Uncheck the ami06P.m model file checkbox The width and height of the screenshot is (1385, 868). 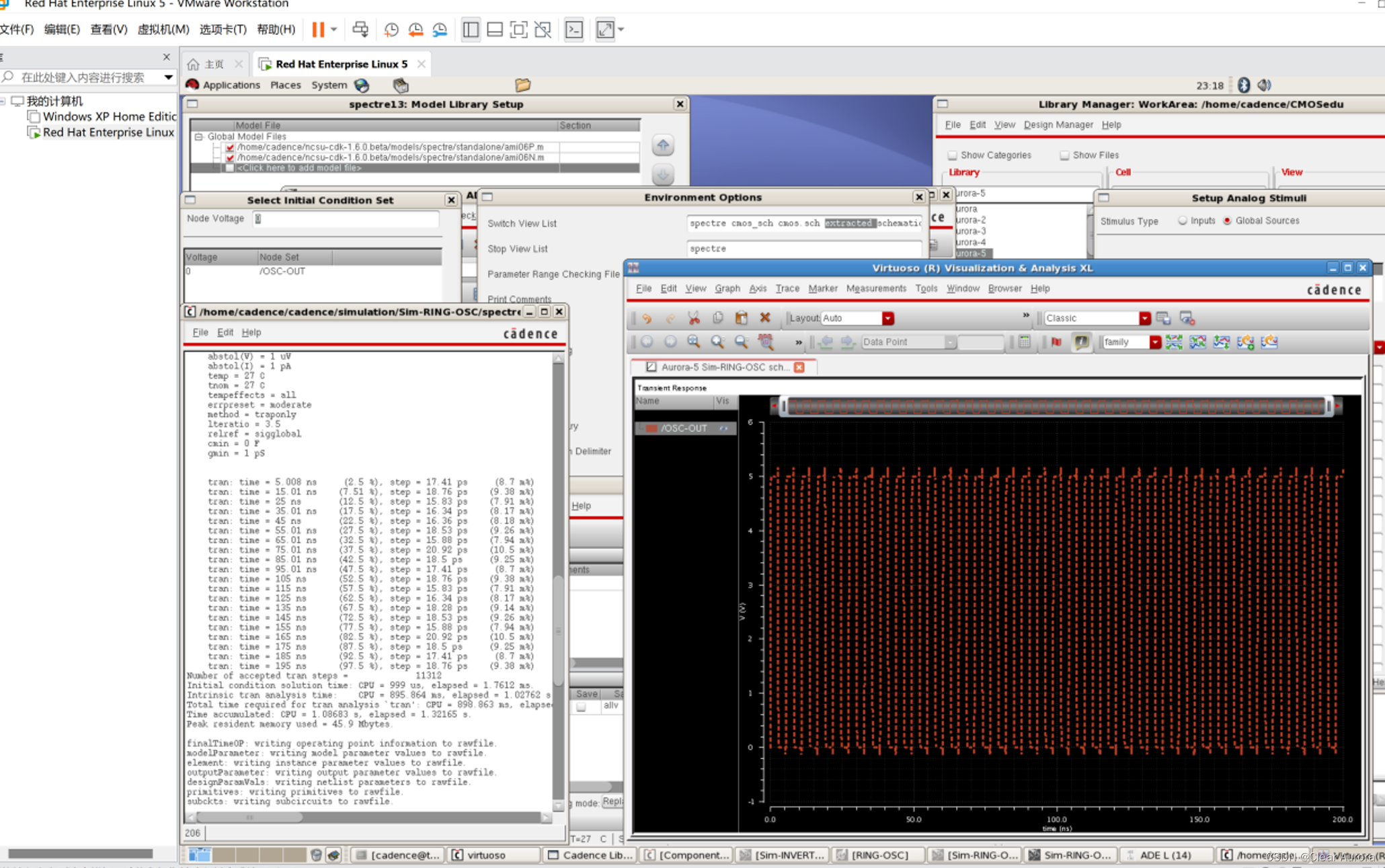230,147
